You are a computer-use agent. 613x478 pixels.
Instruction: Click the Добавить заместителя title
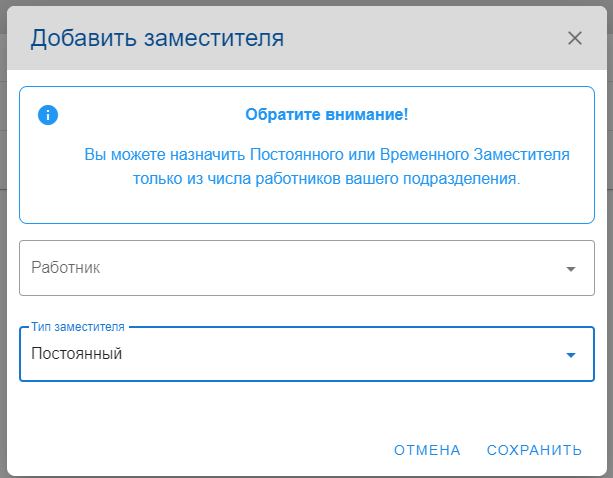tap(157, 38)
